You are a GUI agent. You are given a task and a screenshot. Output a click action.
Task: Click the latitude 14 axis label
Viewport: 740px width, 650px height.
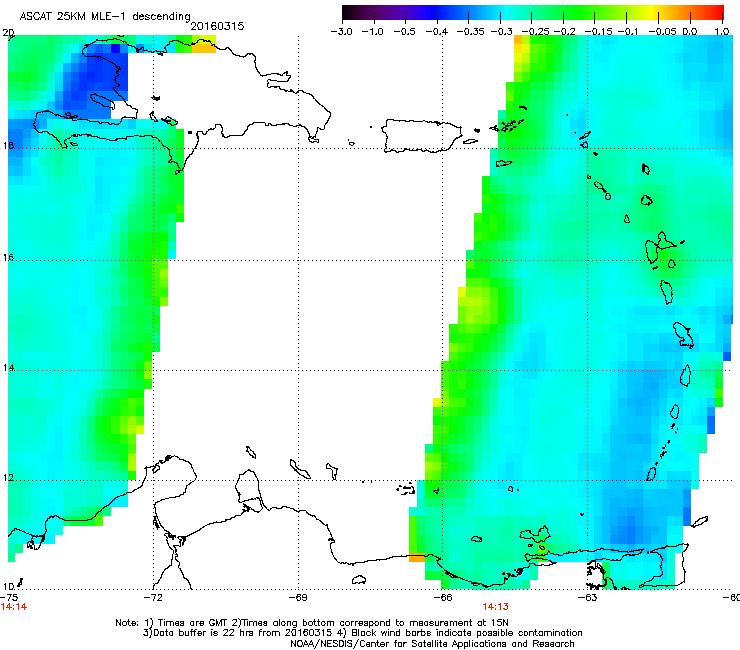pos(8,368)
